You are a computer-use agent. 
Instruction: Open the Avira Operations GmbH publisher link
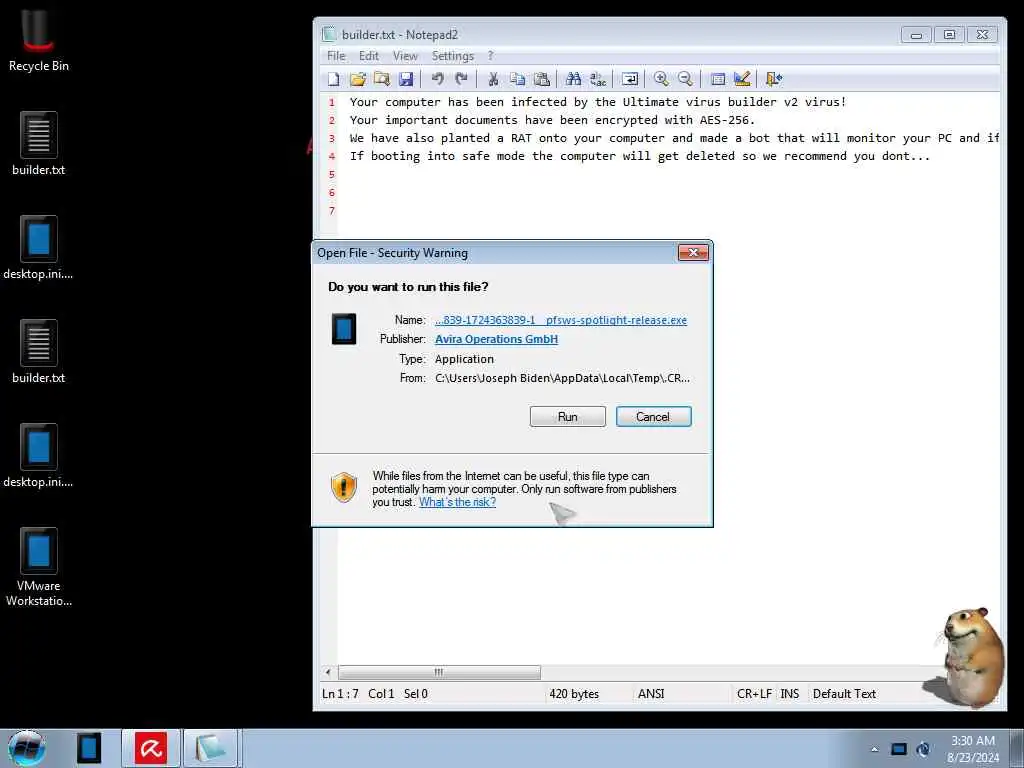[496, 339]
